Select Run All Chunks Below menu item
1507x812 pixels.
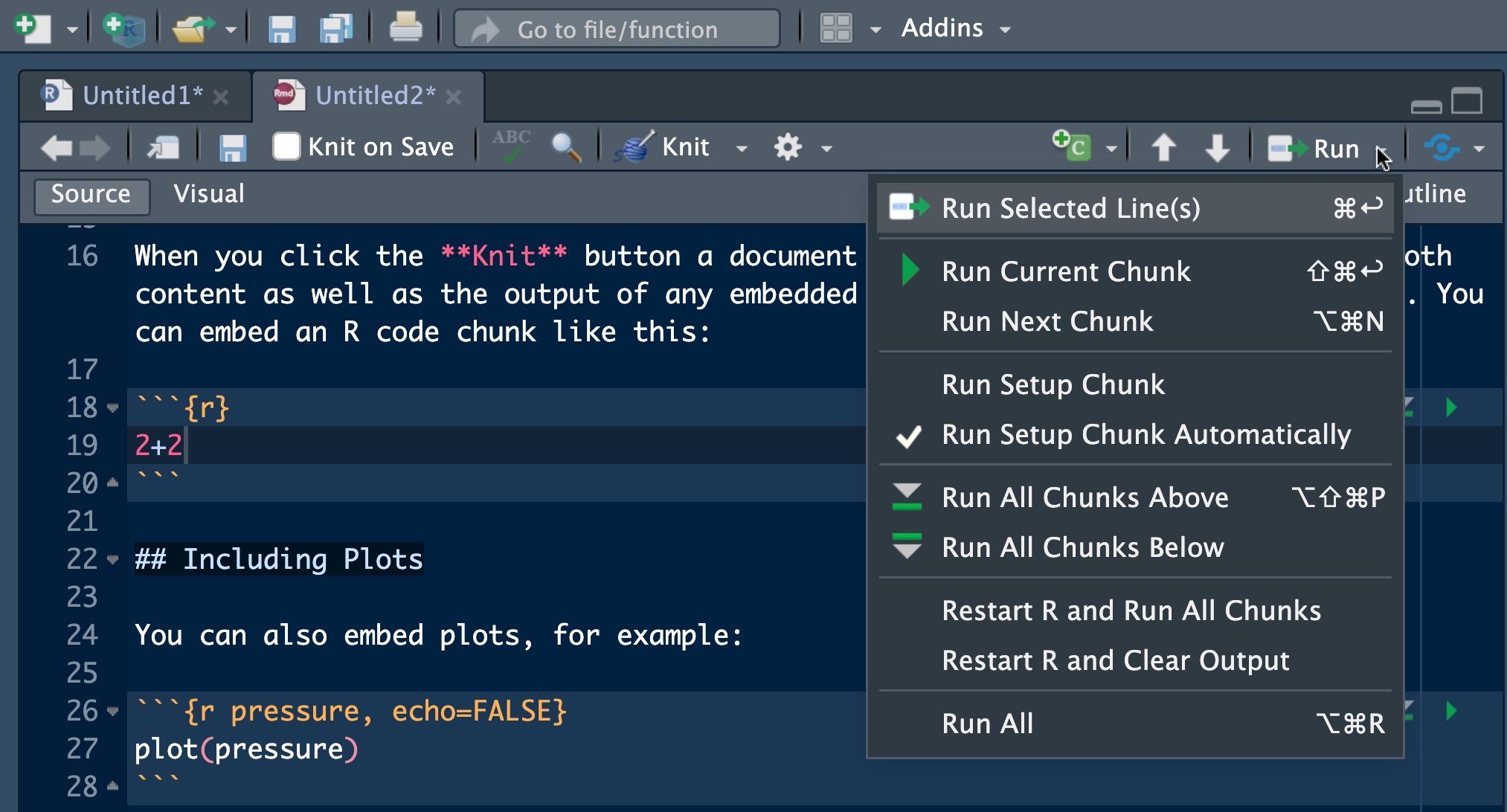[1082, 547]
